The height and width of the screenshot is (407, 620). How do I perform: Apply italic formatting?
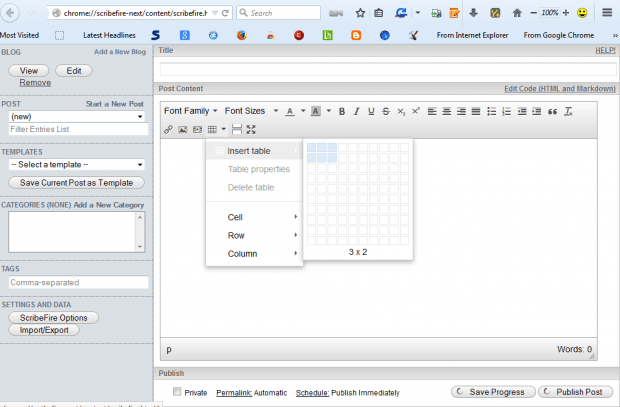coord(356,111)
